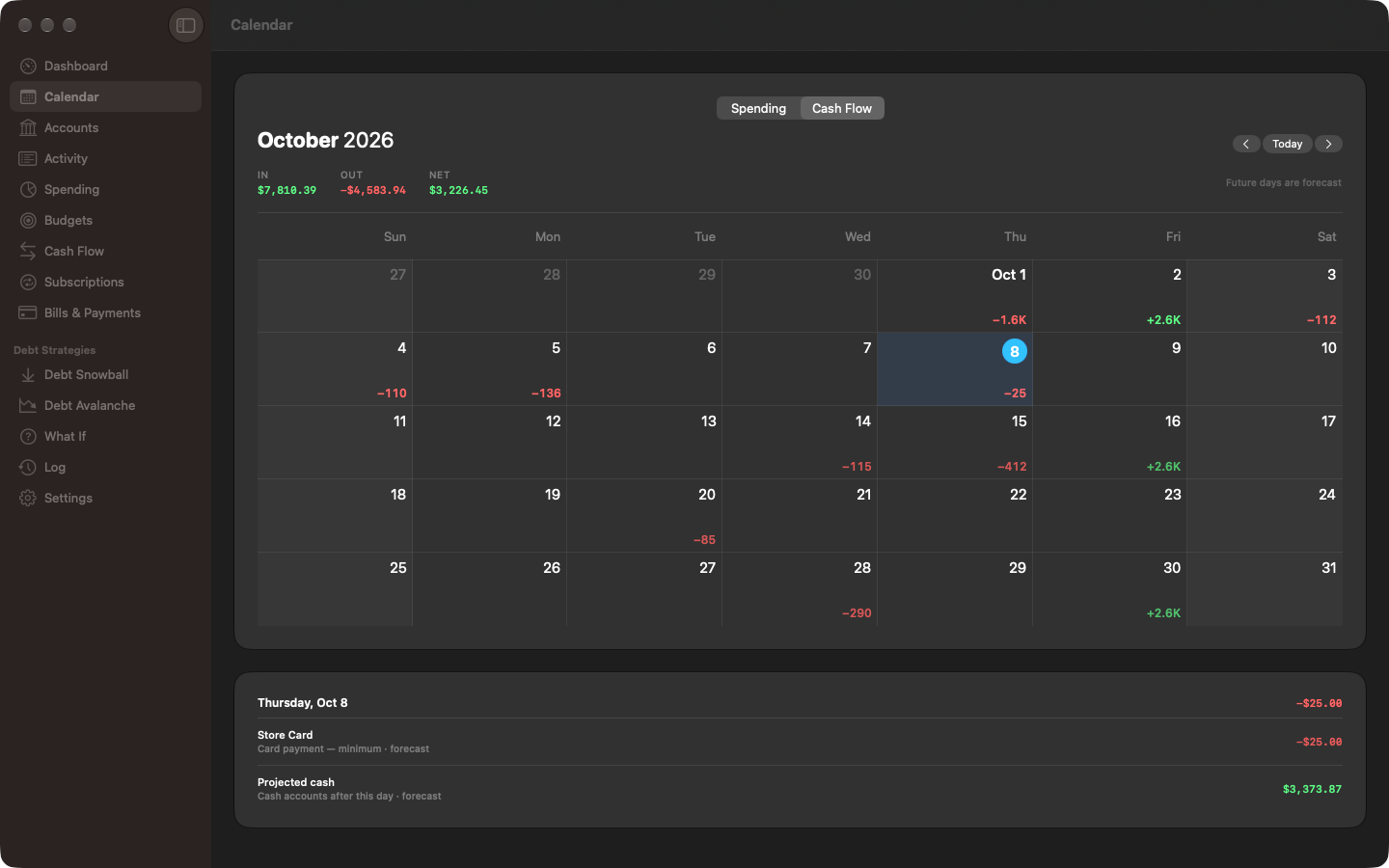Click the Calendar sidebar icon
The image size is (1389, 868).
click(x=28, y=96)
